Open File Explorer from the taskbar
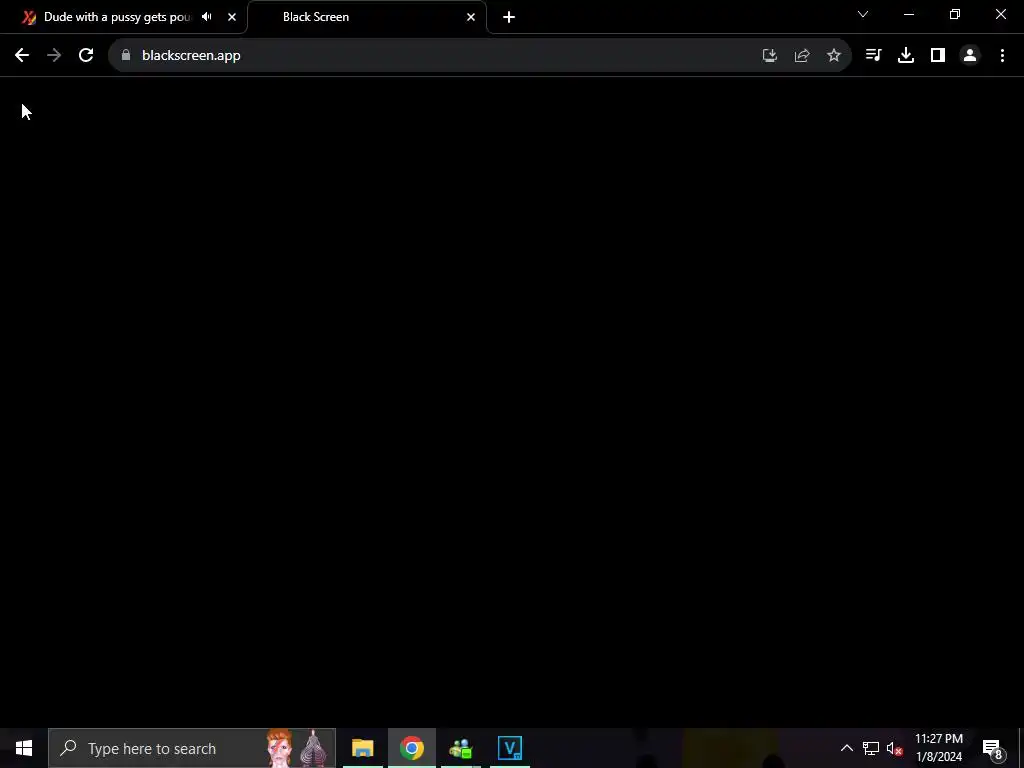Viewport: 1024px width, 768px height. pyautogui.click(x=362, y=748)
